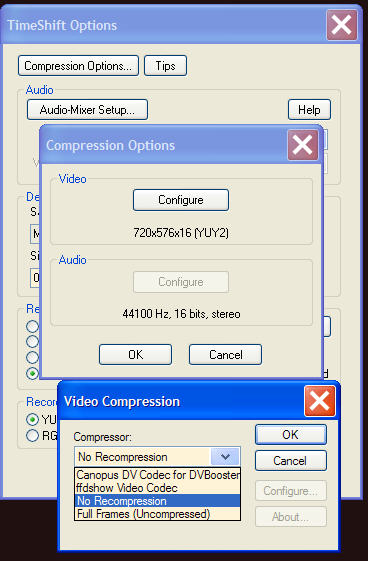Confirm Video Compression with OK
Image resolution: width=368 pixels, height=561 pixels.
click(291, 435)
